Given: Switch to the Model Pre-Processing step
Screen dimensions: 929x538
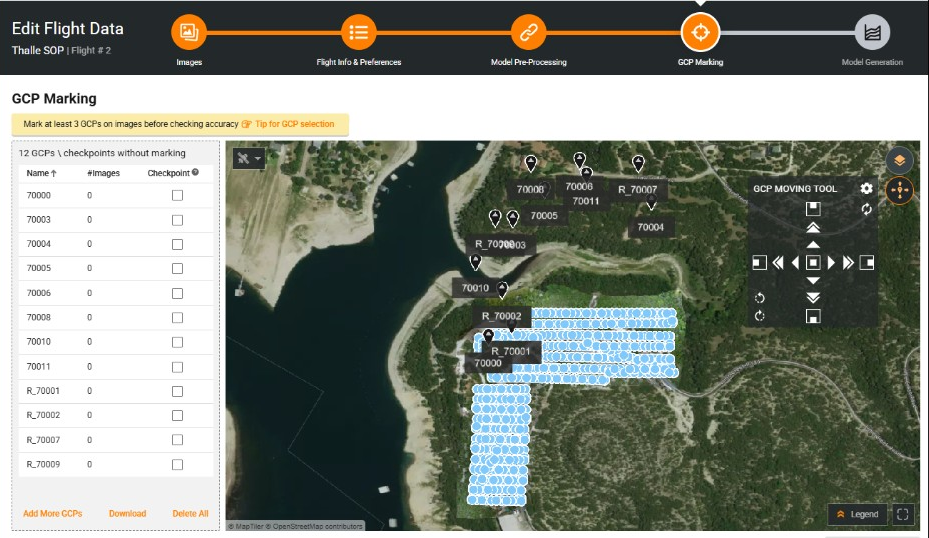Looking at the screenshot, I should pos(528,32).
